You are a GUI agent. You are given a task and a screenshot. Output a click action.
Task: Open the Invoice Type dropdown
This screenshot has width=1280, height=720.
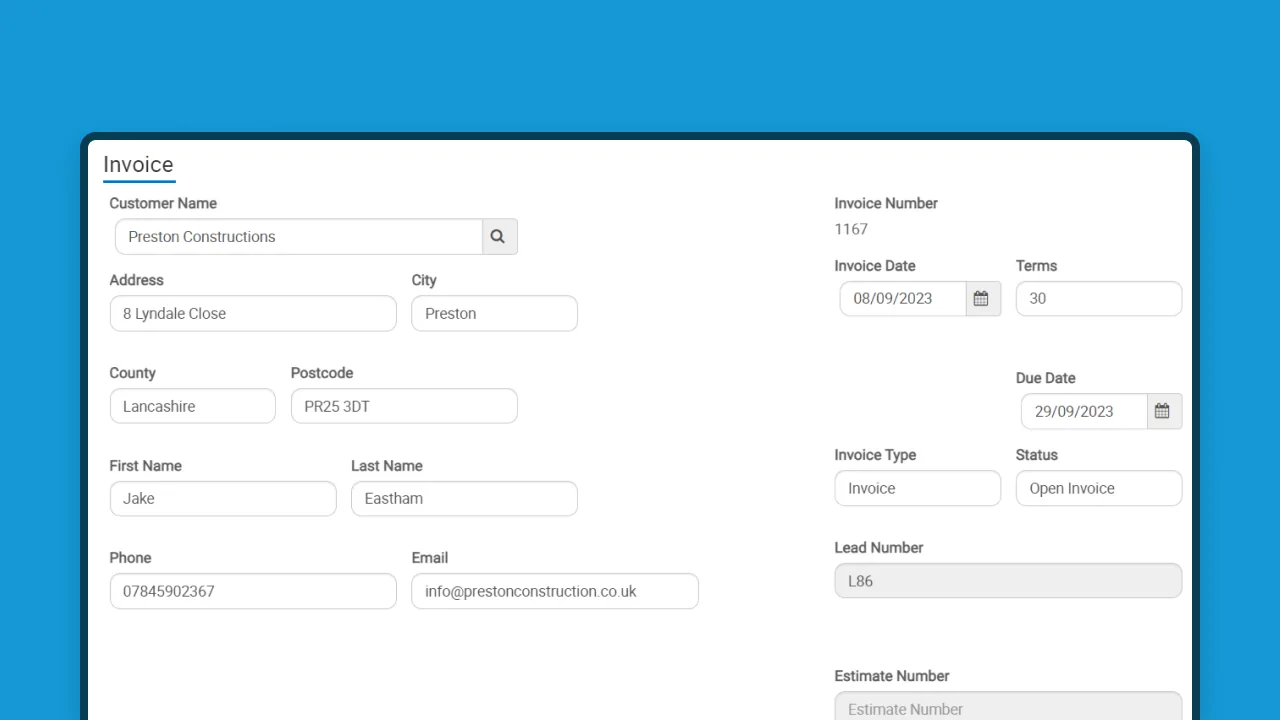918,488
